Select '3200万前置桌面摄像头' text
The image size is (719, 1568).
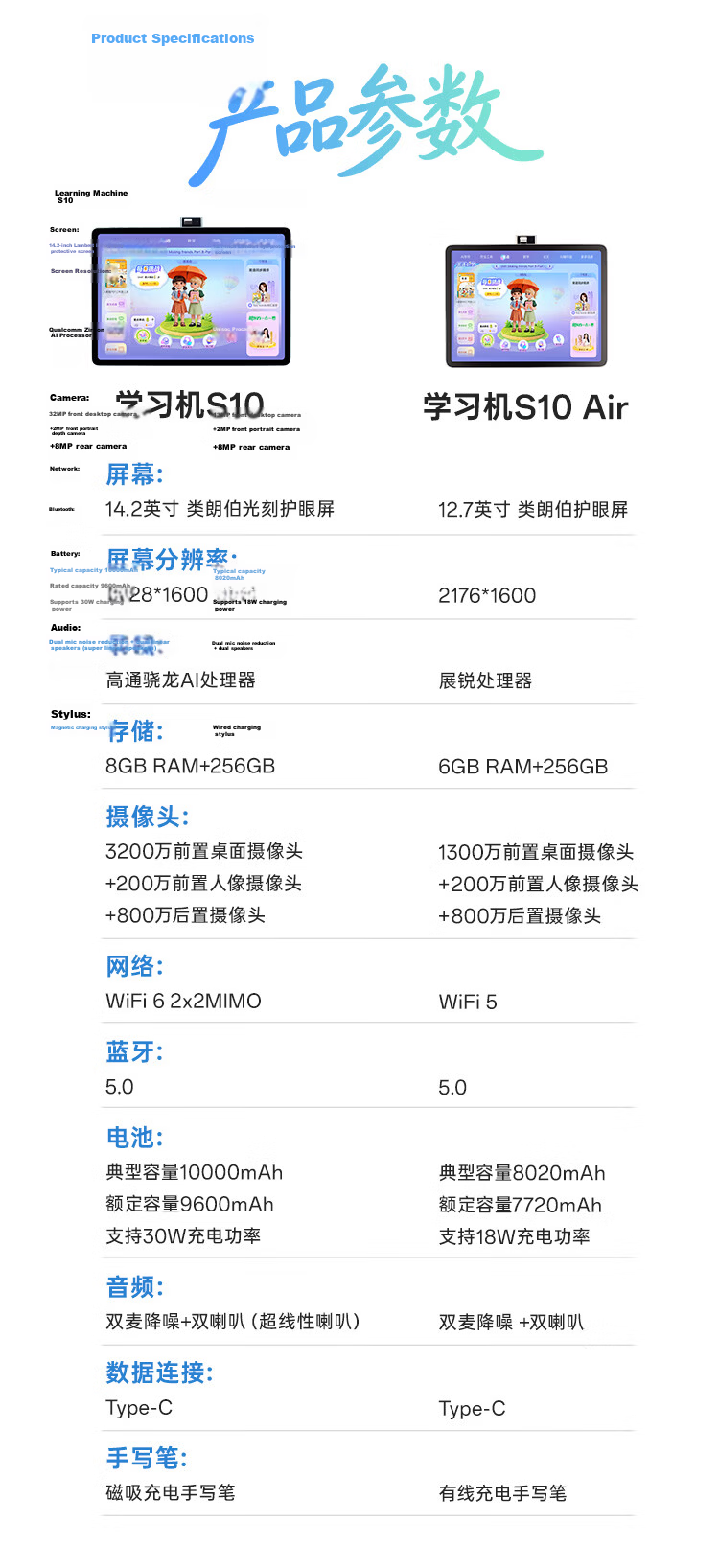point(204,851)
